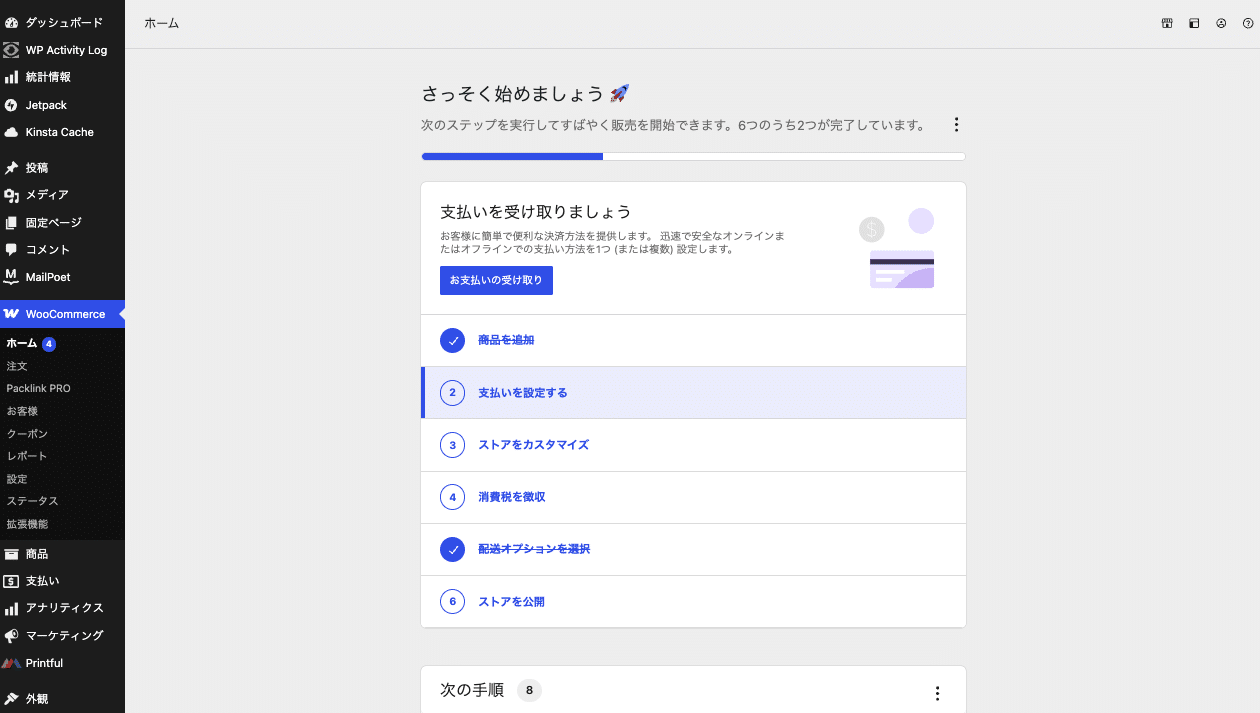Go to WooCommerce ホーム submenu
The image size is (1260, 713).
22,343
